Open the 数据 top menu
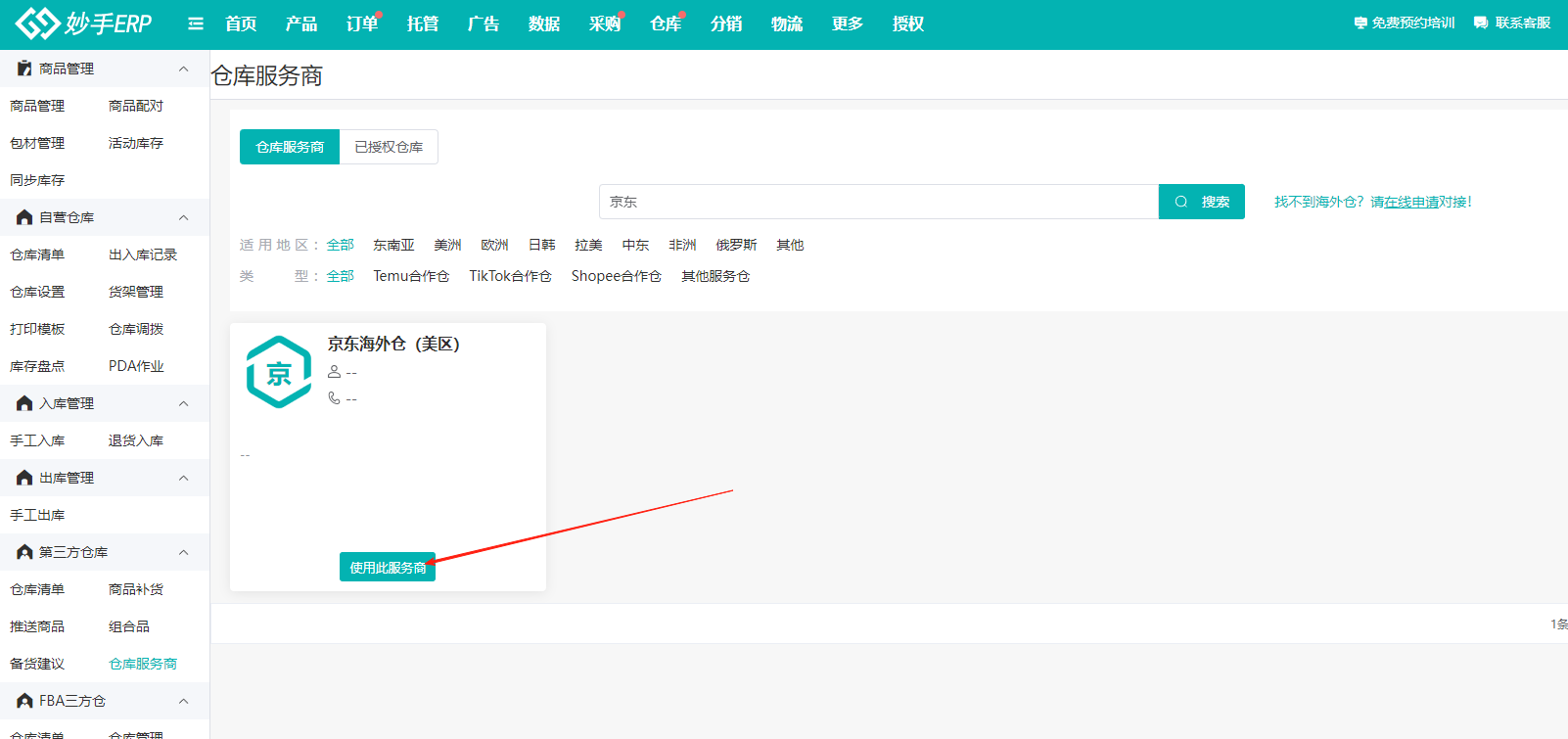 [x=544, y=23]
